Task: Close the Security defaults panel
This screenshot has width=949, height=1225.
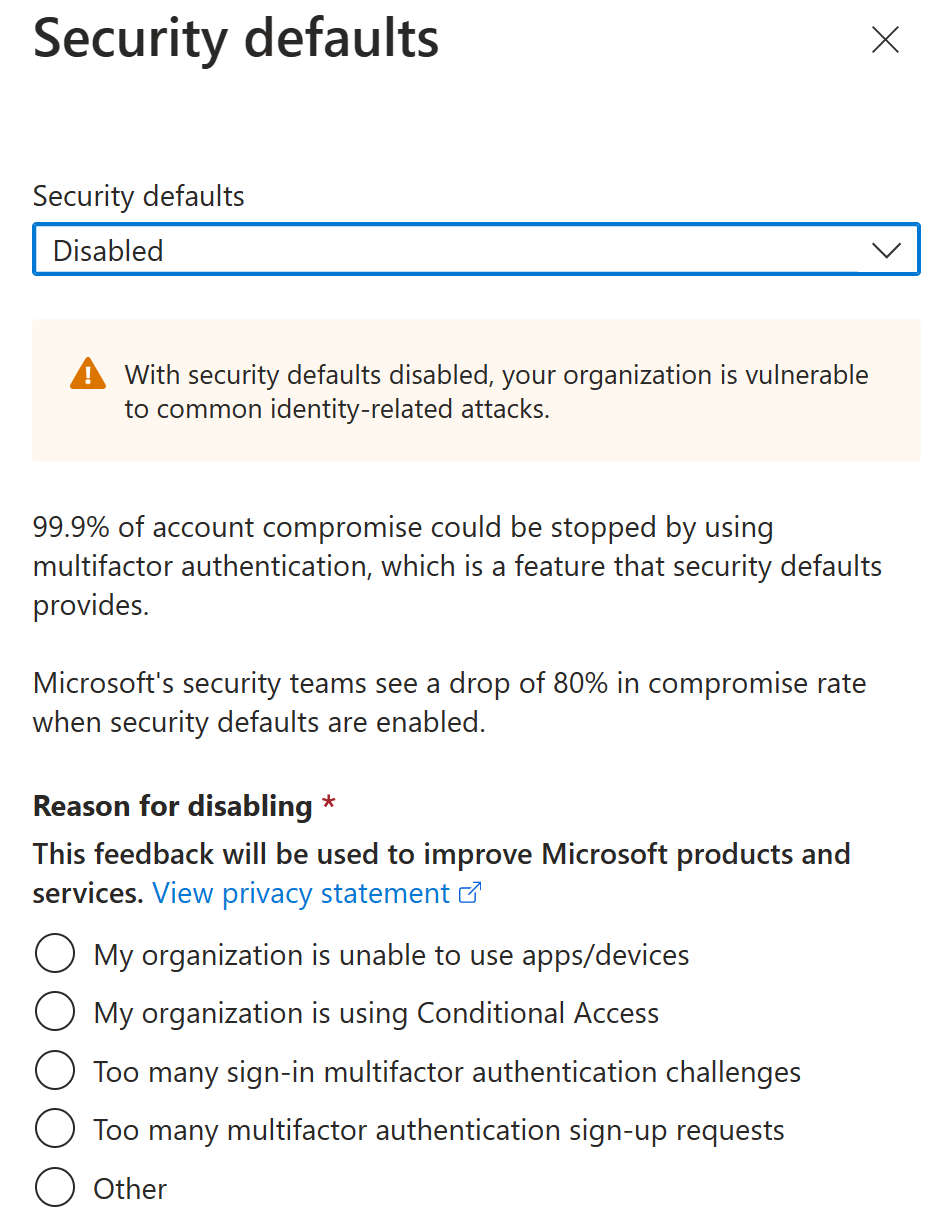Action: 885,40
